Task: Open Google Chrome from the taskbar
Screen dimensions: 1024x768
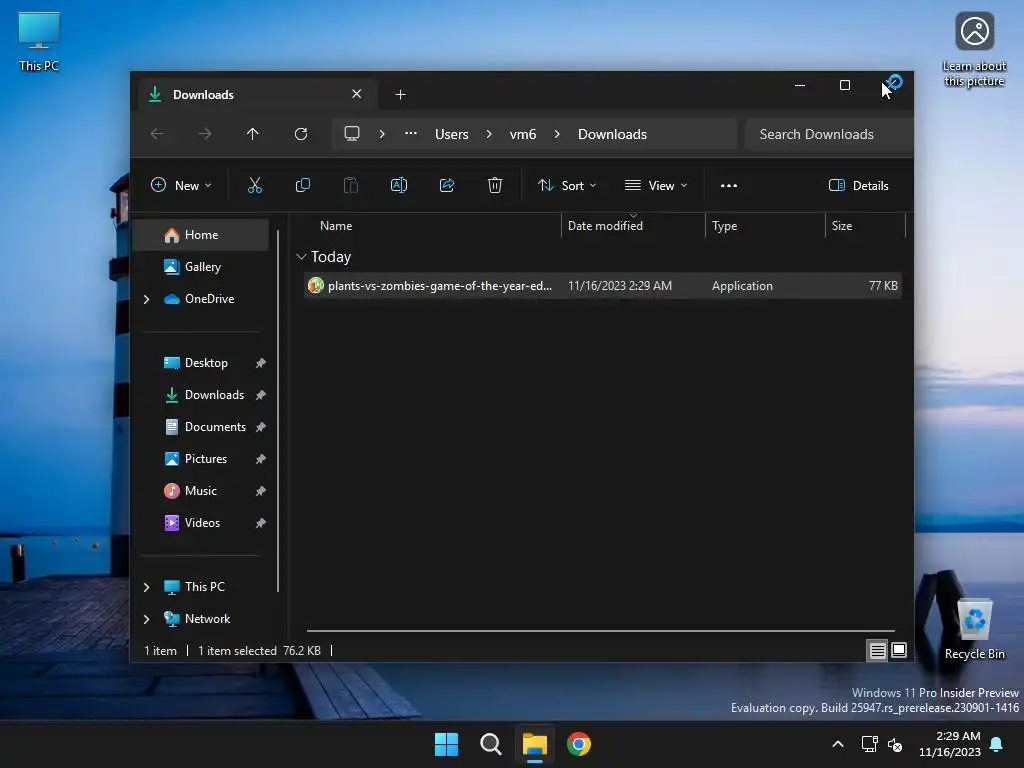Action: 579,744
